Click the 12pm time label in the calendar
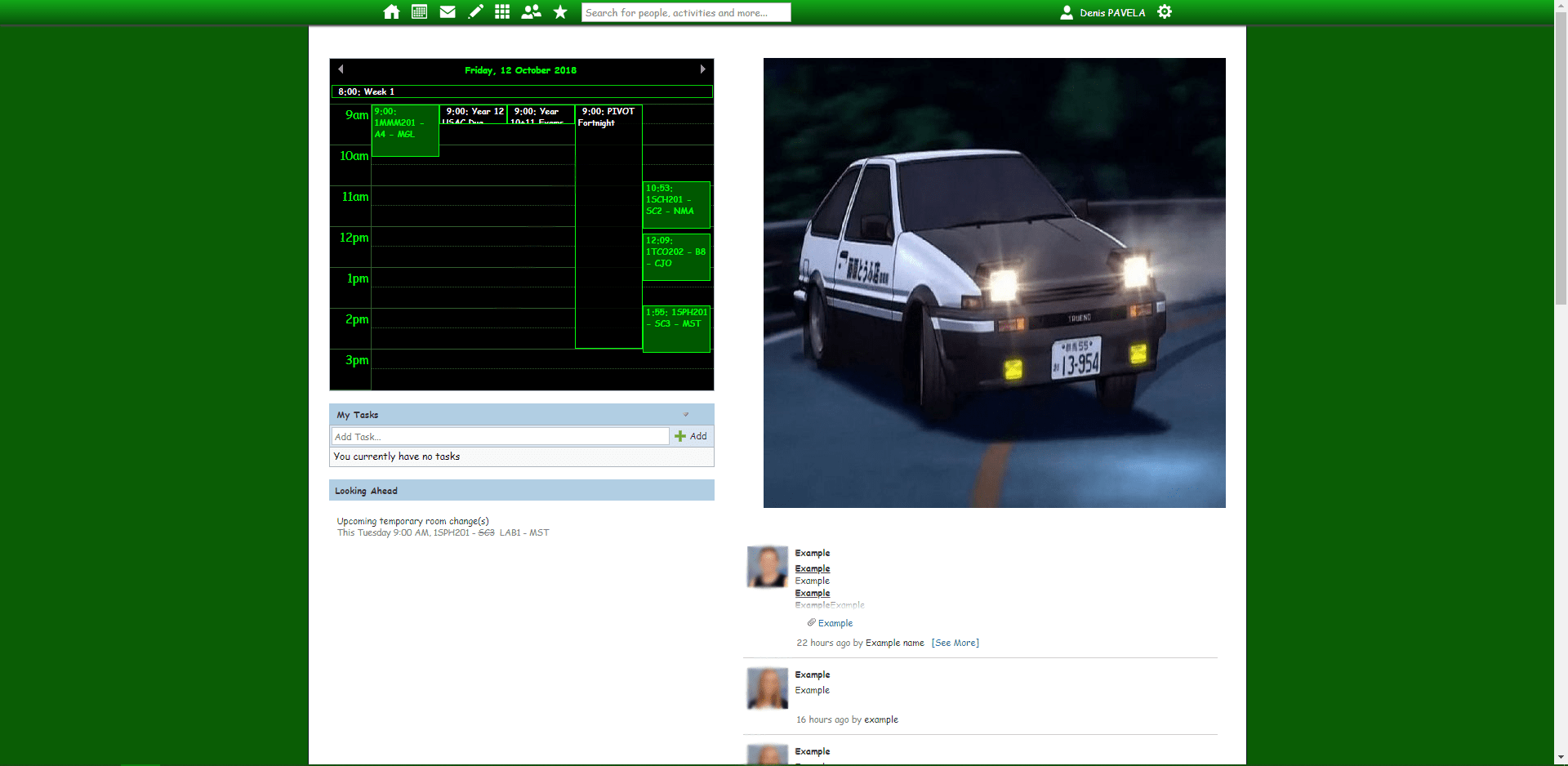The width and height of the screenshot is (1568, 766). pyautogui.click(x=354, y=238)
